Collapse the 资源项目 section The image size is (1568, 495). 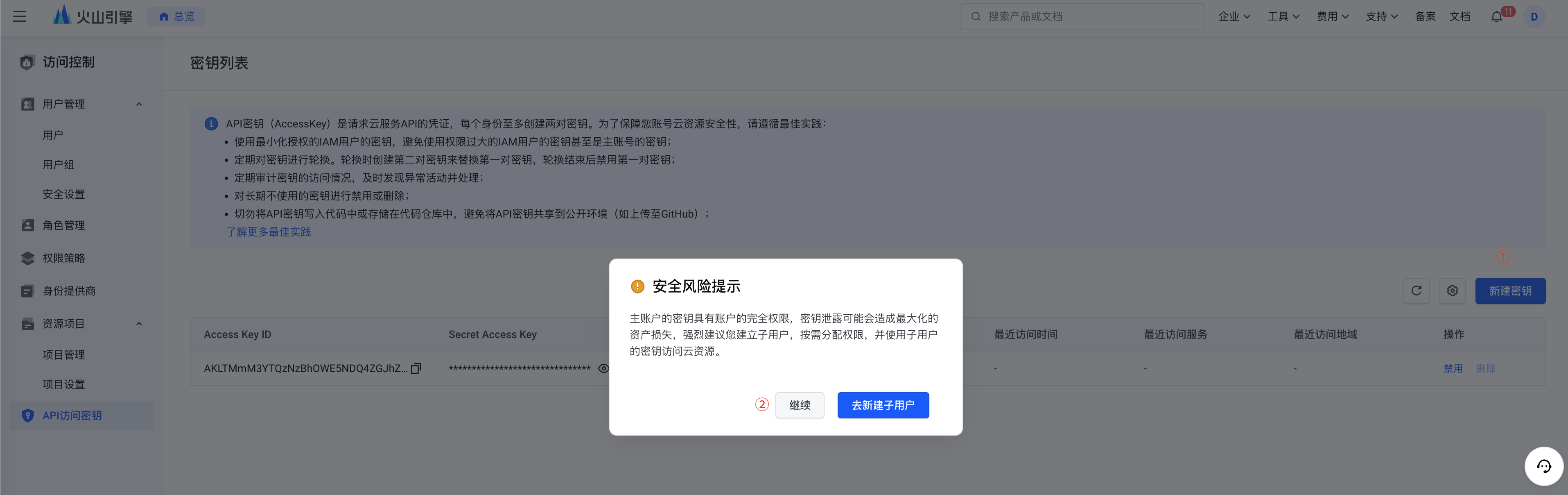pos(139,324)
